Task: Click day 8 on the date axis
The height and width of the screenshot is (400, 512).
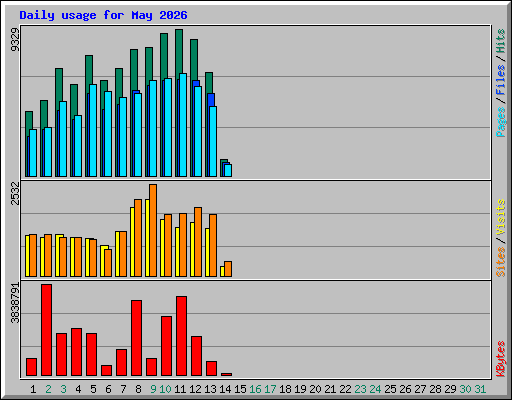Action: pos(138,389)
